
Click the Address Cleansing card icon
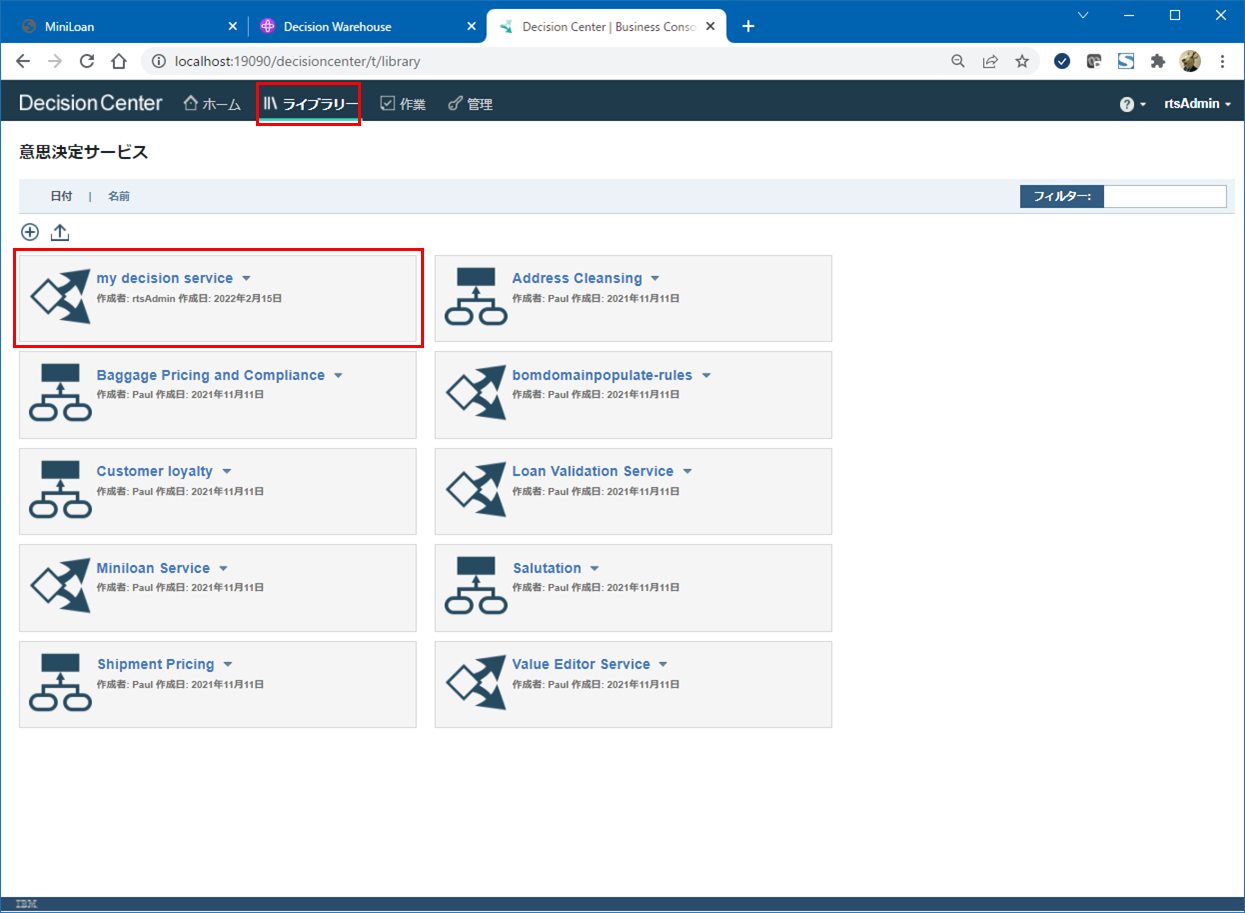476,296
